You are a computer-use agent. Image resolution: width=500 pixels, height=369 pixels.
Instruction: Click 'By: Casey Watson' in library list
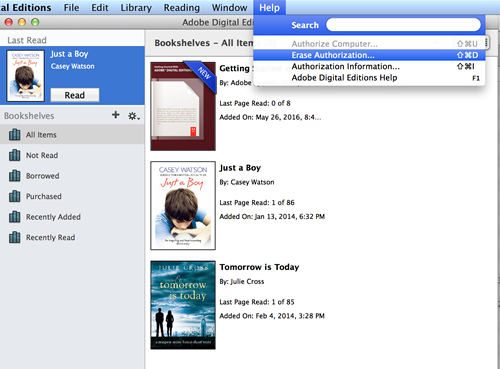(x=247, y=182)
